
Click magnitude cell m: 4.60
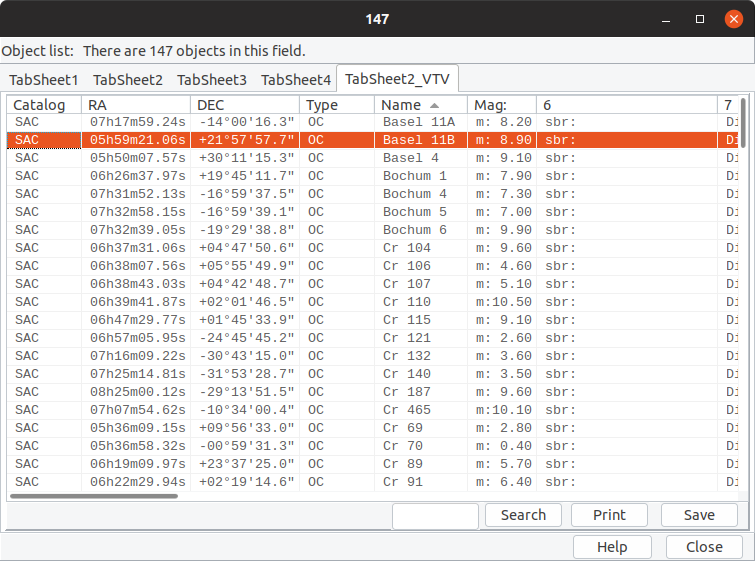pyautogui.click(x=504, y=266)
